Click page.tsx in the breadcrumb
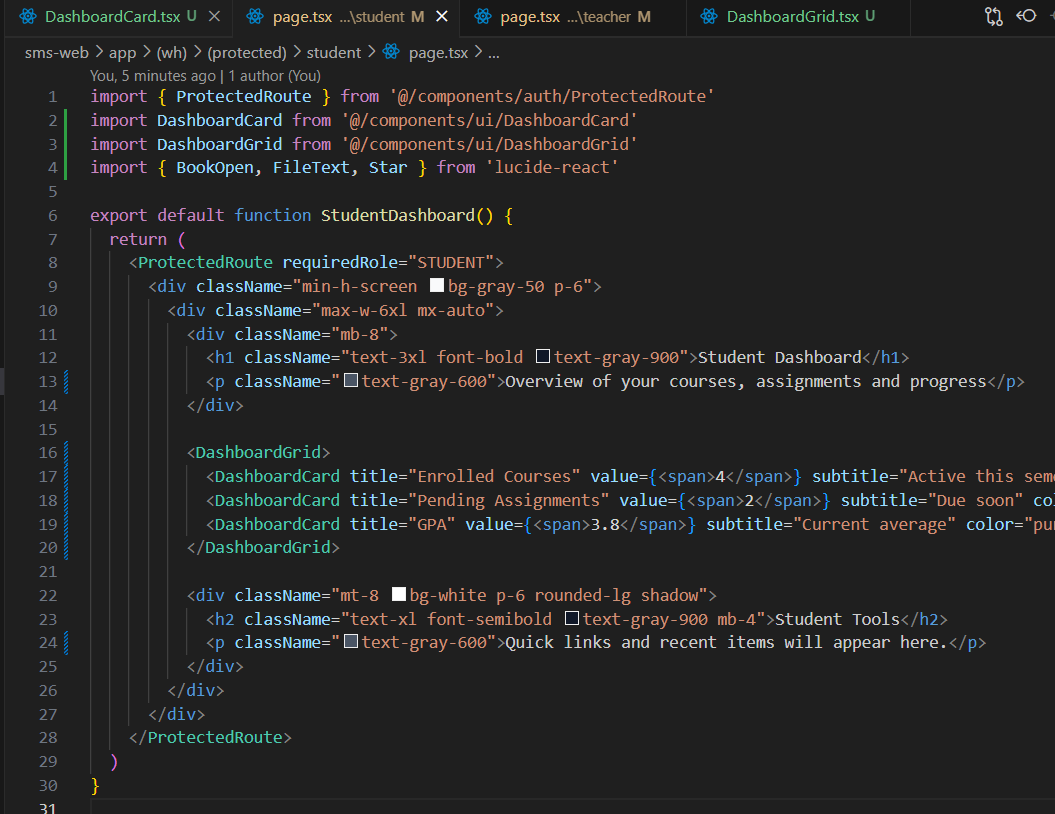Image resolution: width=1055 pixels, height=814 pixels. coord(438,52)
